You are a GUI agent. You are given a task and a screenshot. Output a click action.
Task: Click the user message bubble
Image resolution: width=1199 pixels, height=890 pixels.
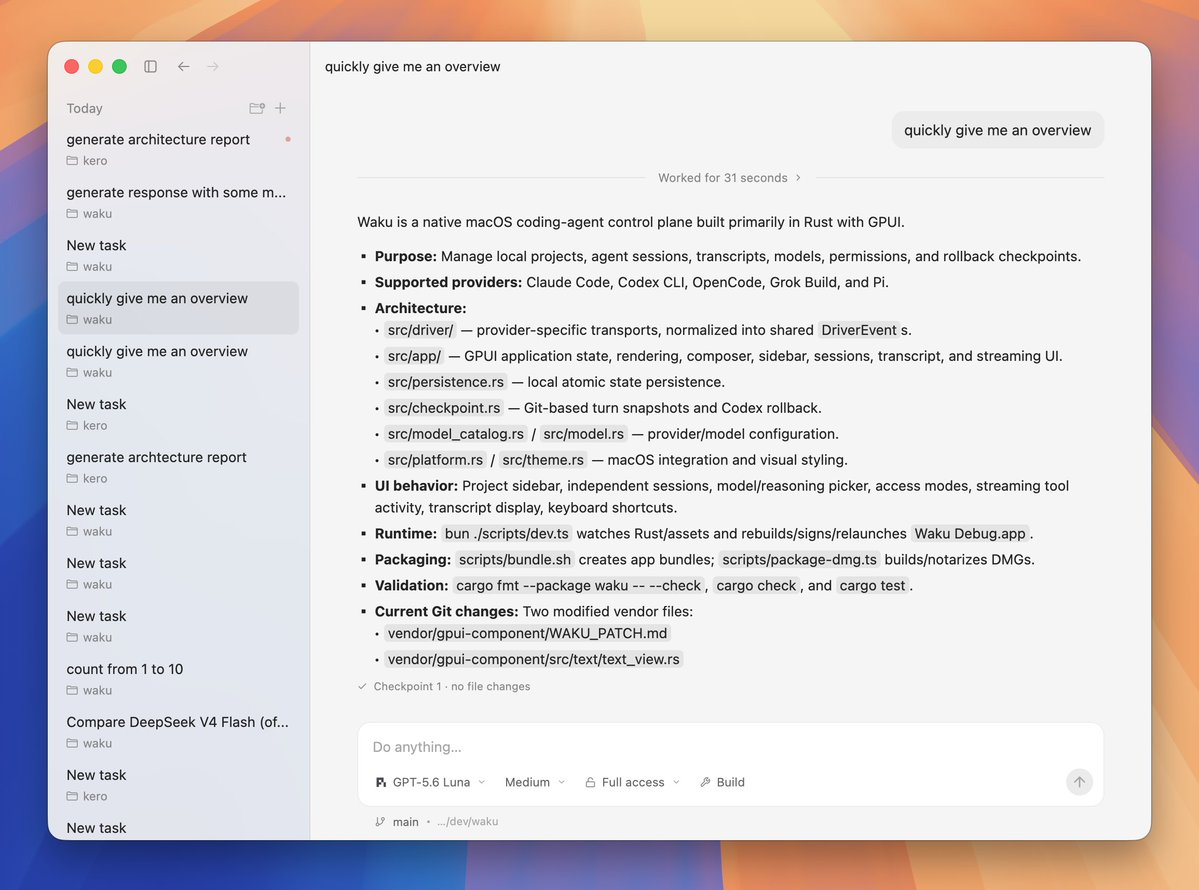997,130
